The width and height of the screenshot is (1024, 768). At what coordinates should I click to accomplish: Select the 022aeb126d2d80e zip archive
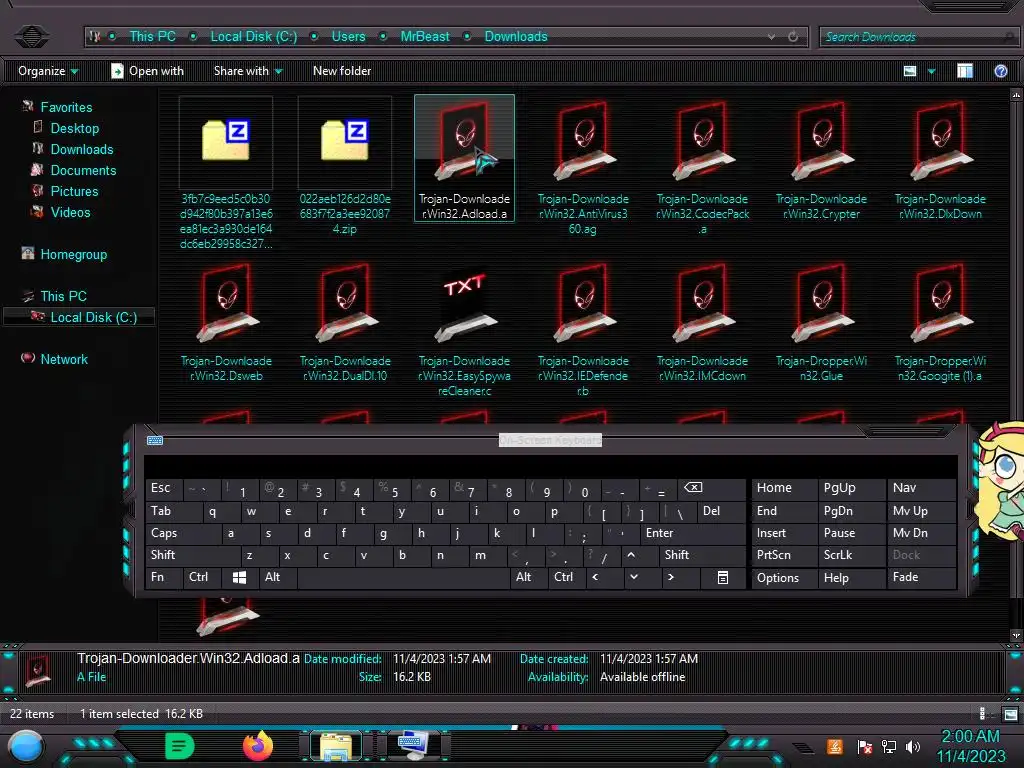coord(345,167)
